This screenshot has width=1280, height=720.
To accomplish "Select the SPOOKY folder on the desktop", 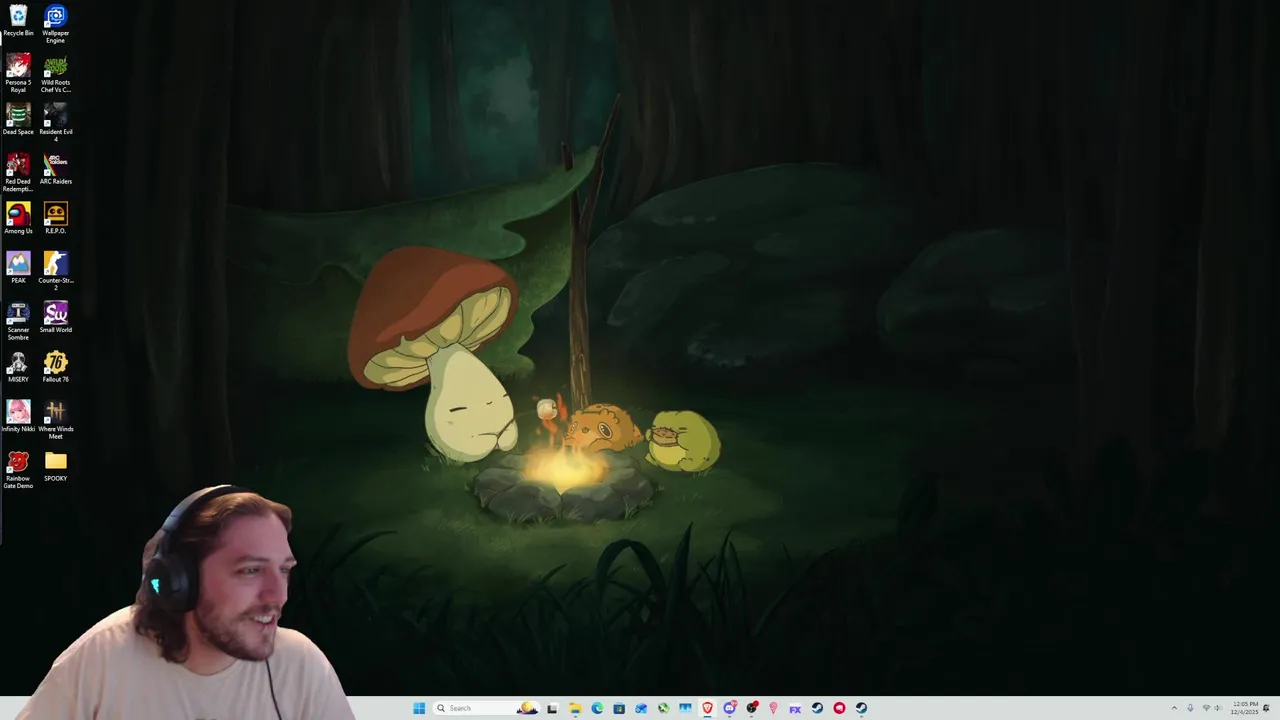I will 55,465.
